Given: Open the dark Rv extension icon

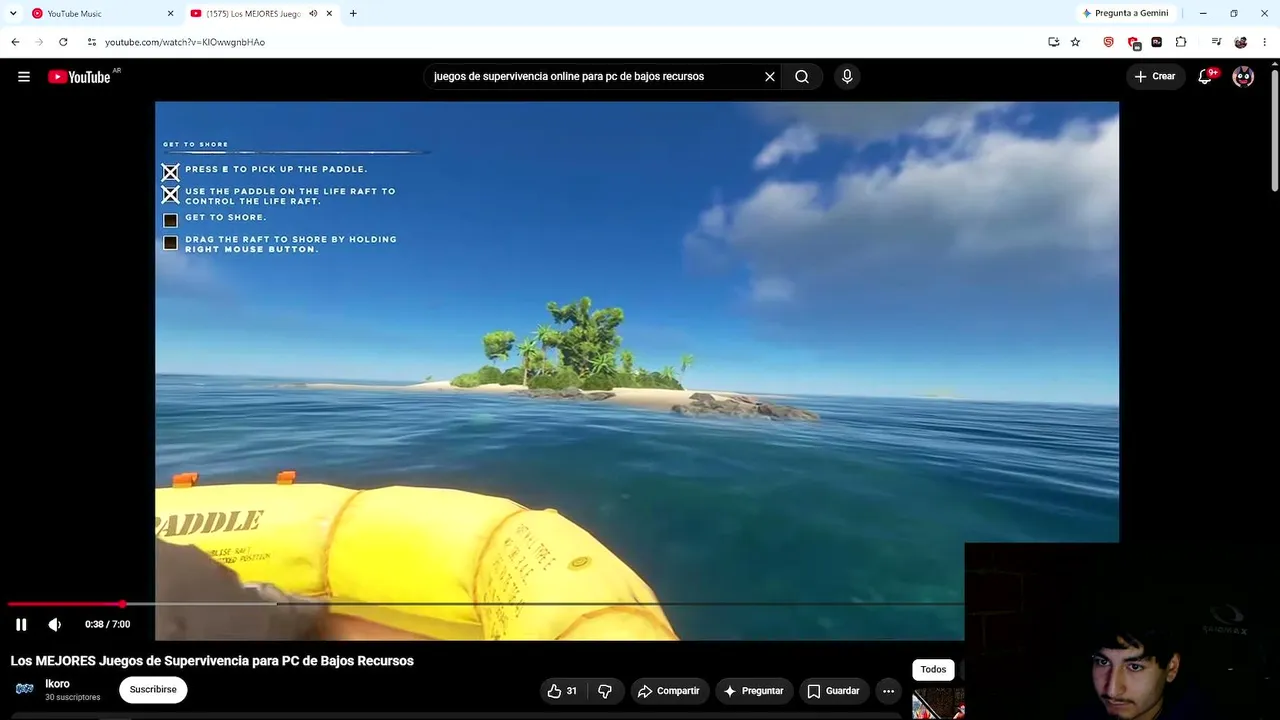Looking at the screenshot, I should 1157,42.
